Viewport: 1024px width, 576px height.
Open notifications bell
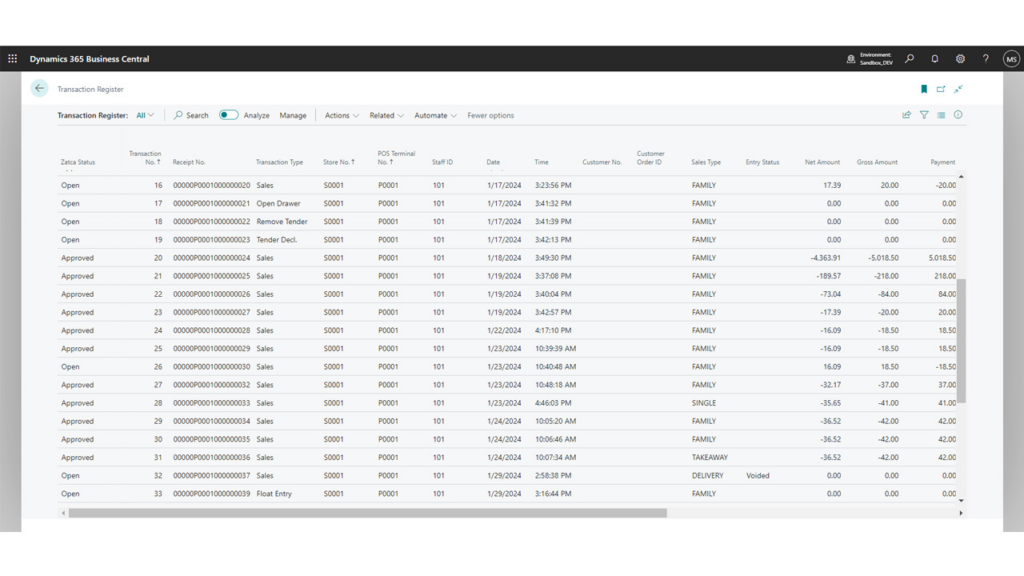coord(935,59)
